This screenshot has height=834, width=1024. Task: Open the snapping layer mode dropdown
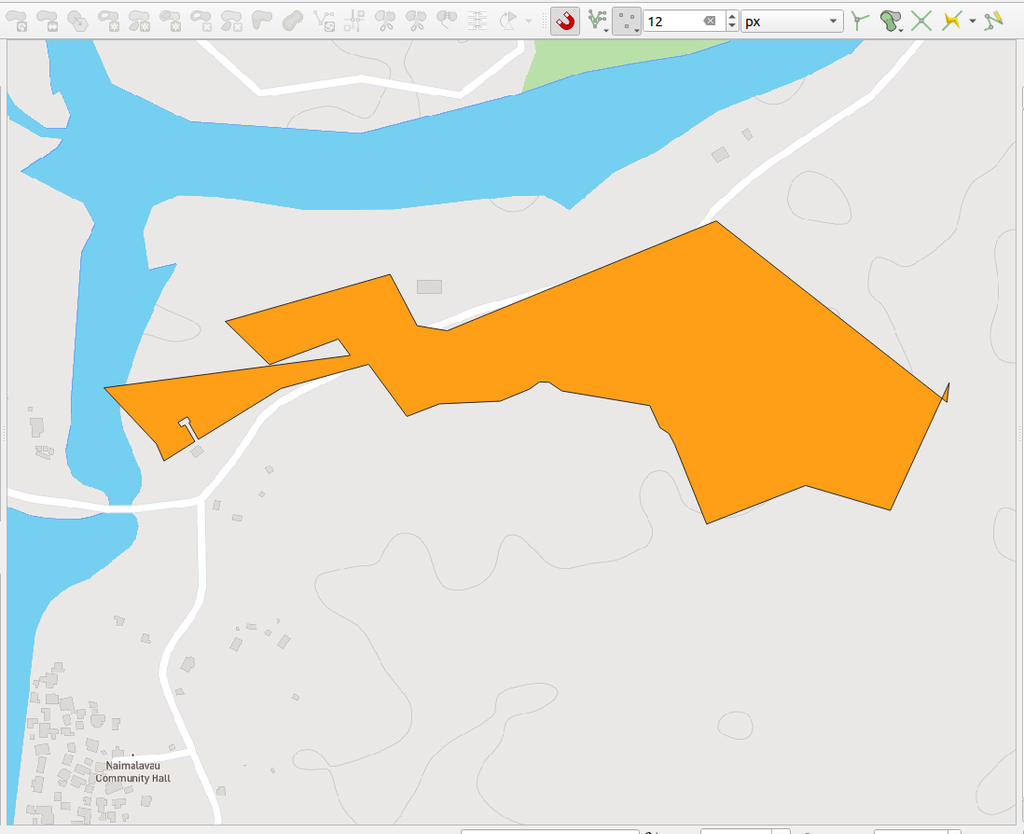point(598,21)
